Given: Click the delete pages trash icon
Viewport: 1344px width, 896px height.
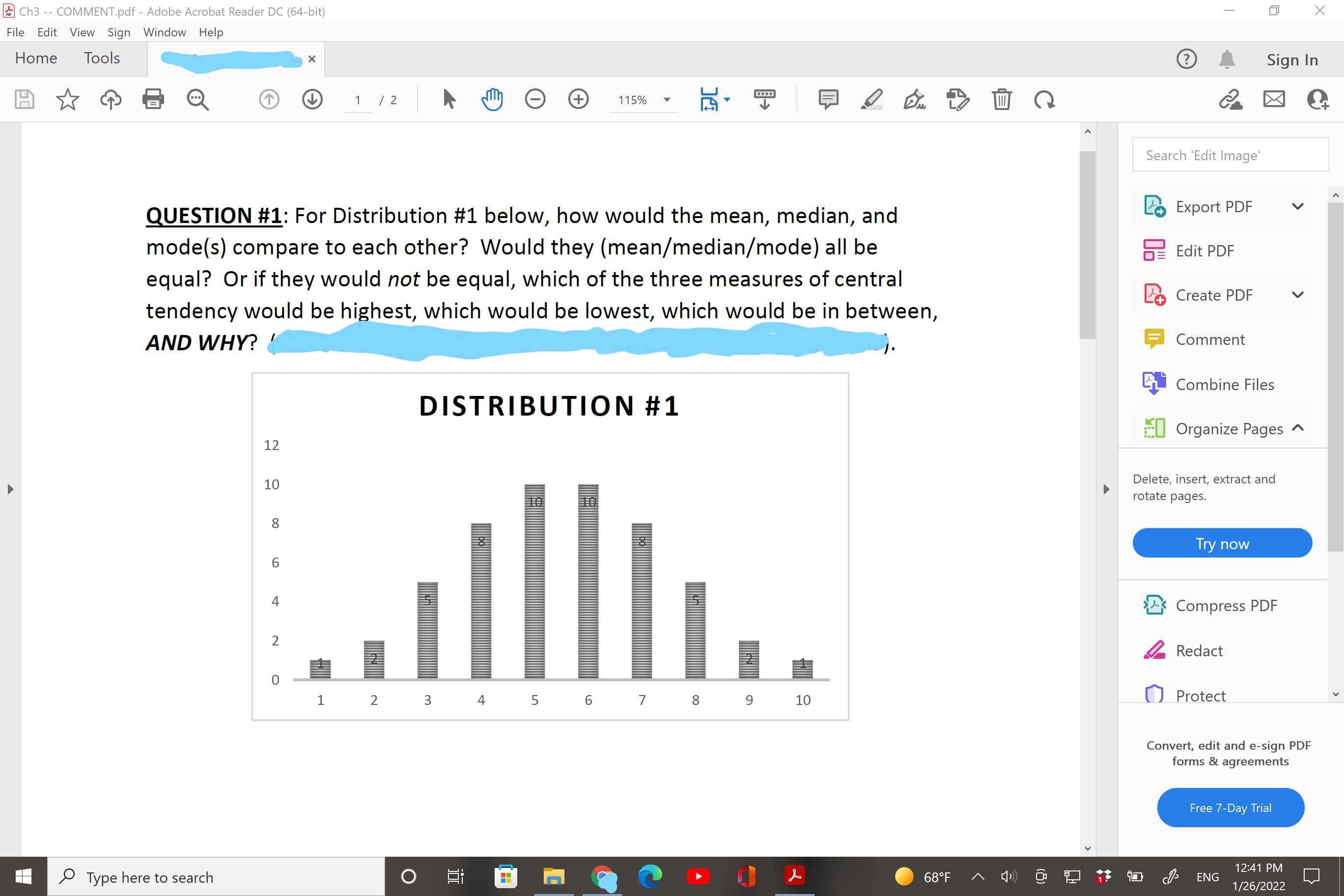Looking at the screenshot, I should pyautogui.click(x=1002, y=99).
